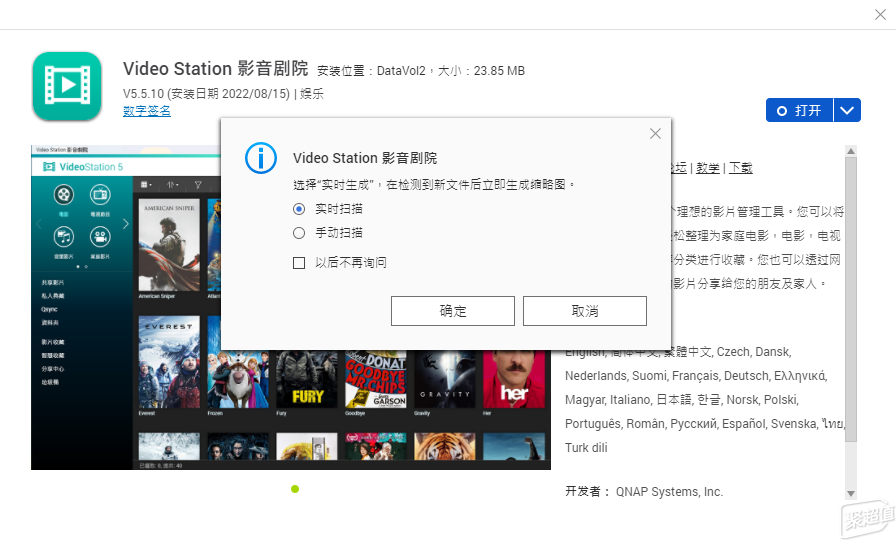Click the sort order icon in screenshot toolbar
The image size is (896, 540).
click(x=173, y=185)
